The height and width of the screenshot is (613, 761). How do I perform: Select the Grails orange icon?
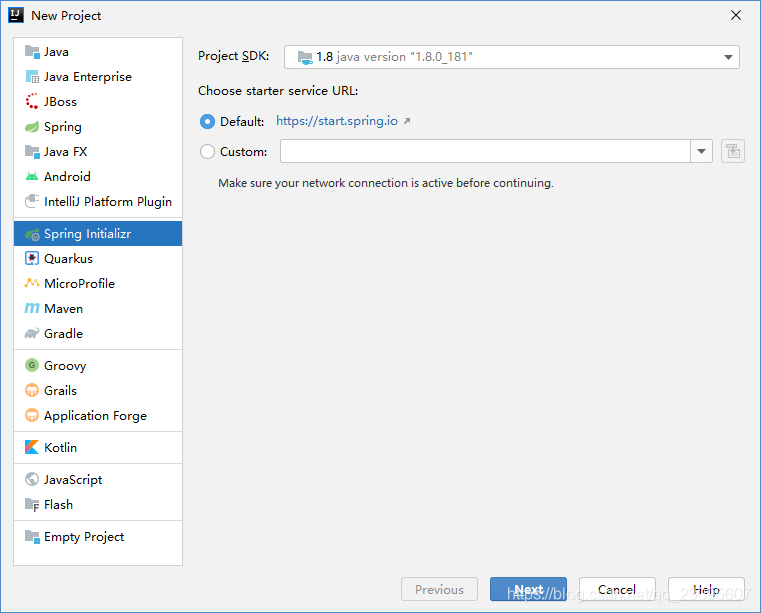[x=32, y=390]
